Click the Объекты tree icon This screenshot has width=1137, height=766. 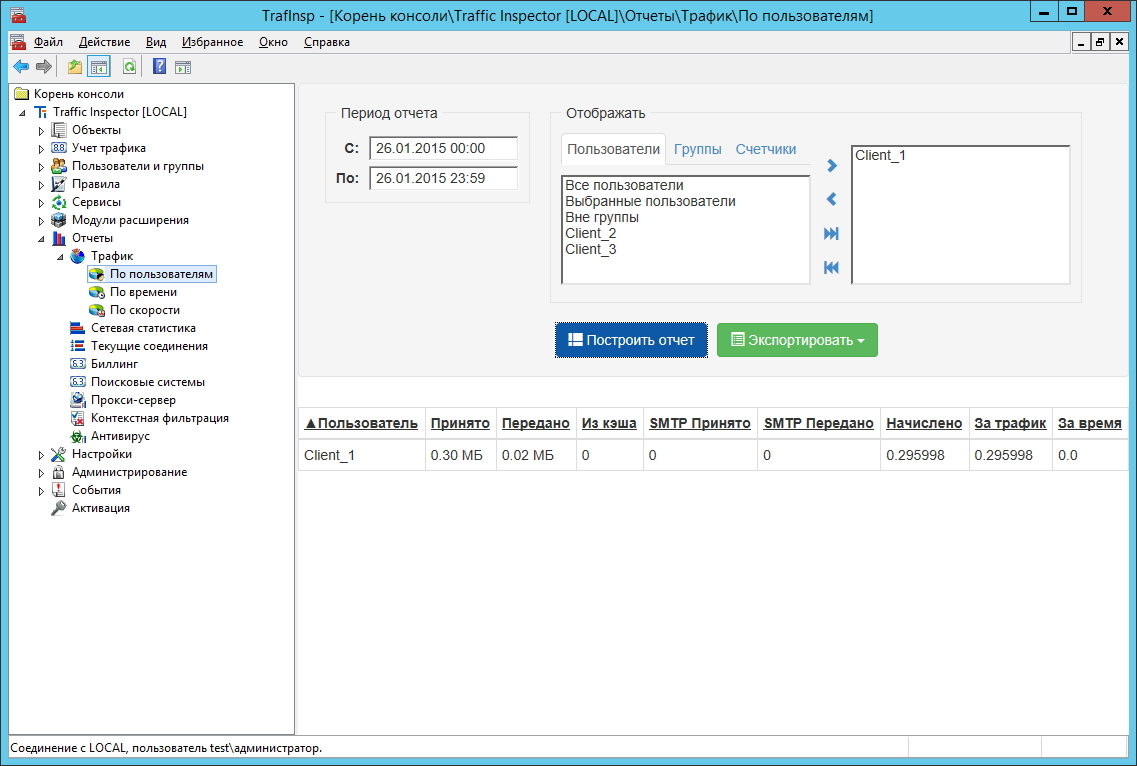[x=59, y=130]
